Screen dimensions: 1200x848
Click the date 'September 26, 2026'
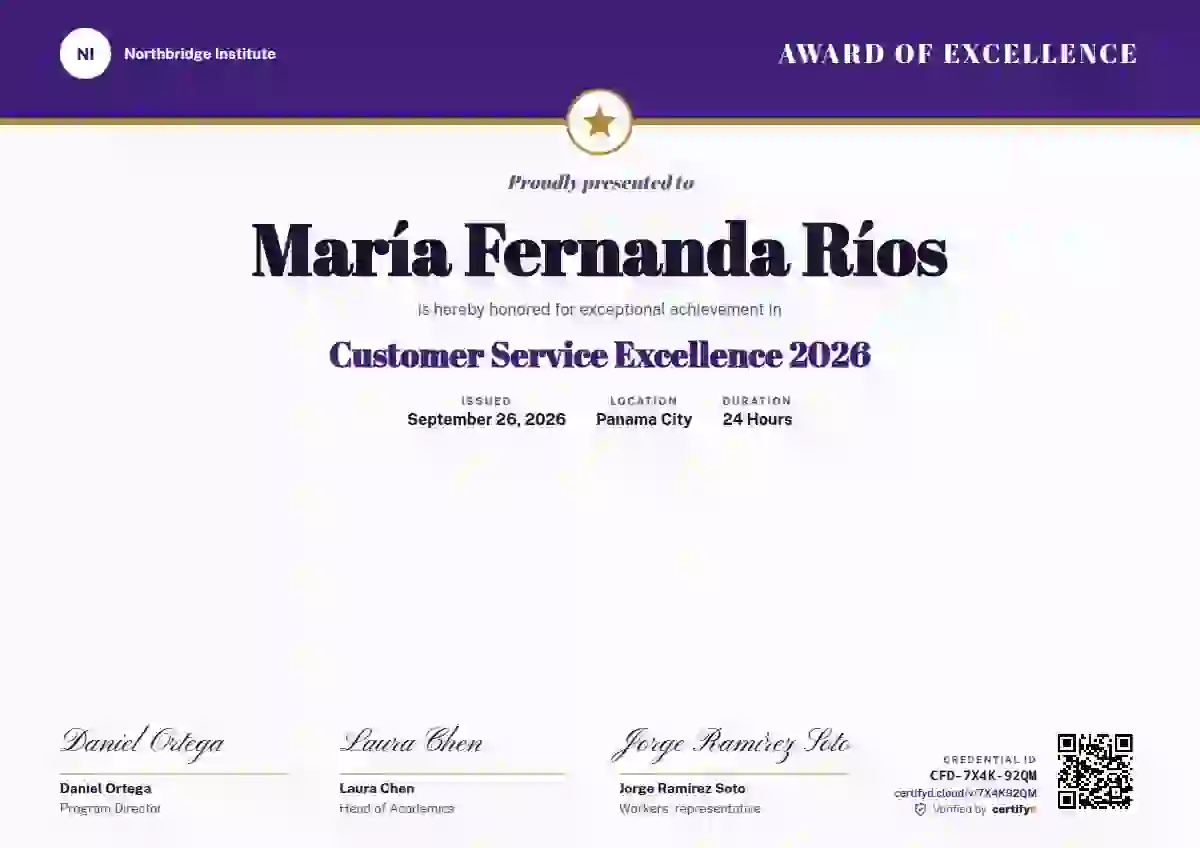[x=486, y=419]
